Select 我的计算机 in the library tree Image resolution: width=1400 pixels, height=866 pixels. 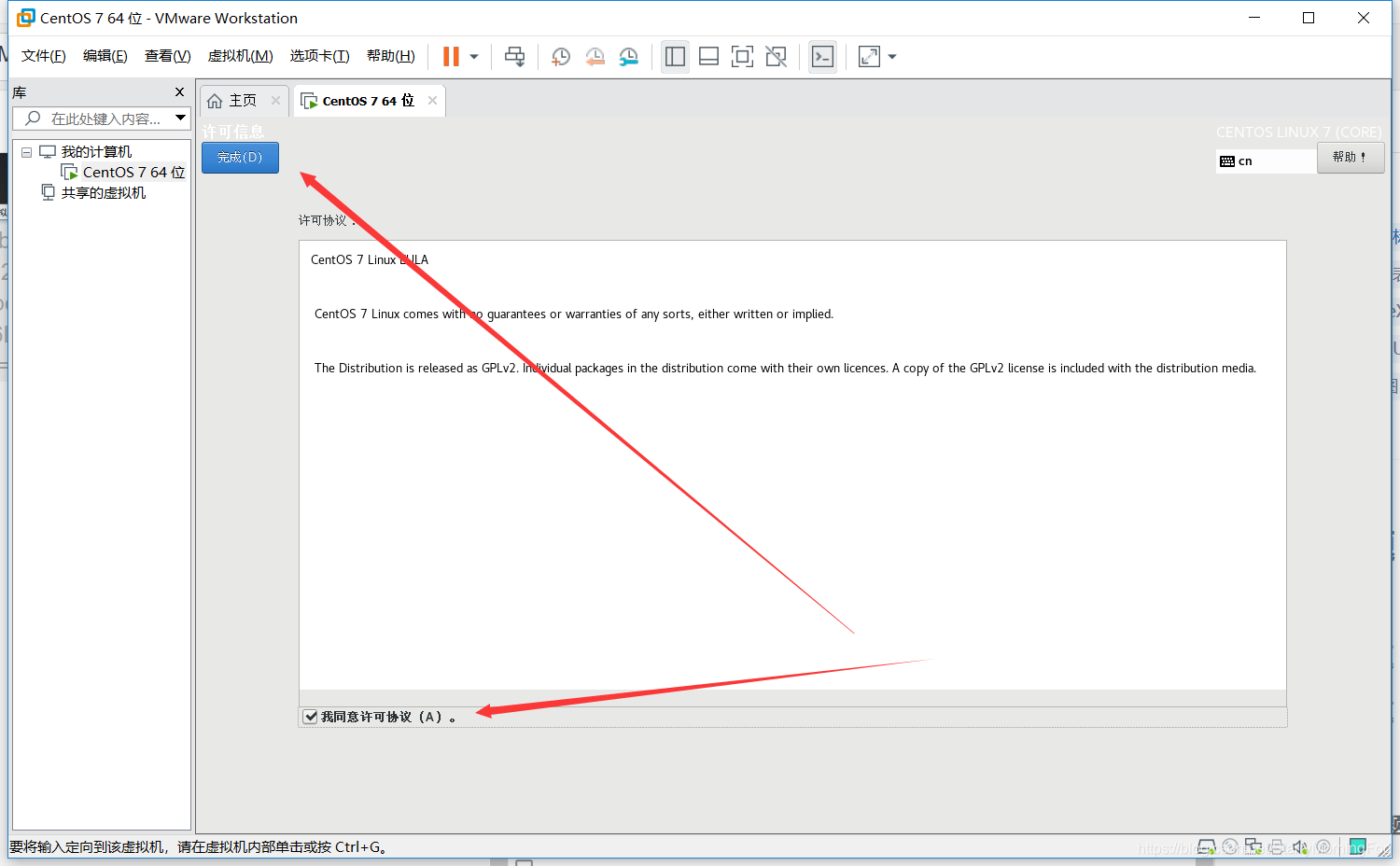tap(96, 152)
